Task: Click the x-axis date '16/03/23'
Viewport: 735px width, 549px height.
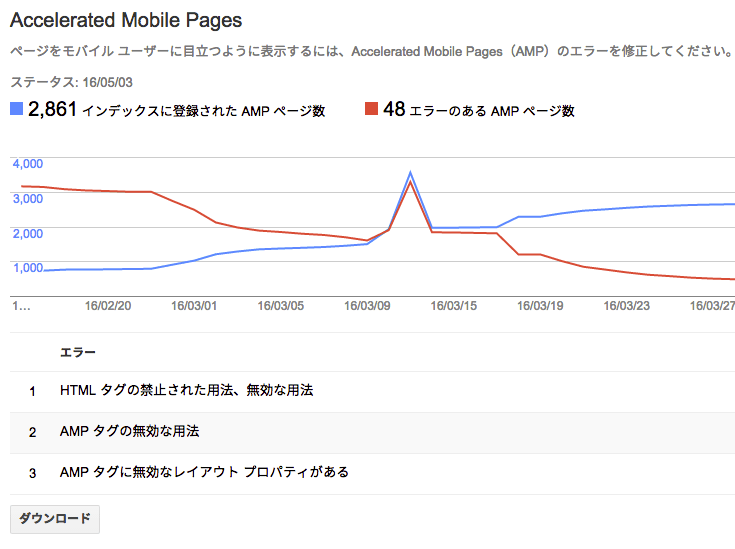Action: pos(627,306)
